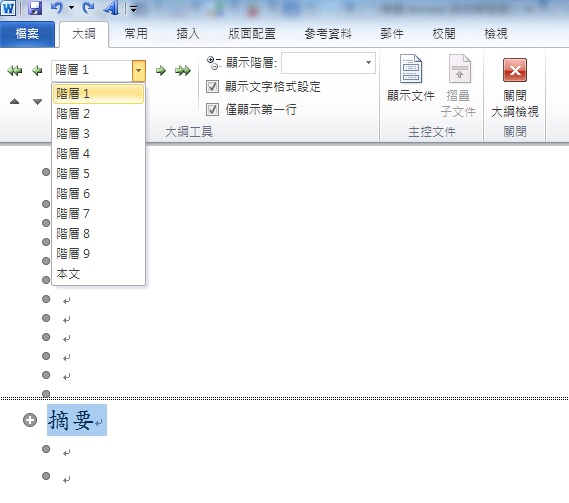Expand the 摘要 heading plus symbol

point(30,420)
